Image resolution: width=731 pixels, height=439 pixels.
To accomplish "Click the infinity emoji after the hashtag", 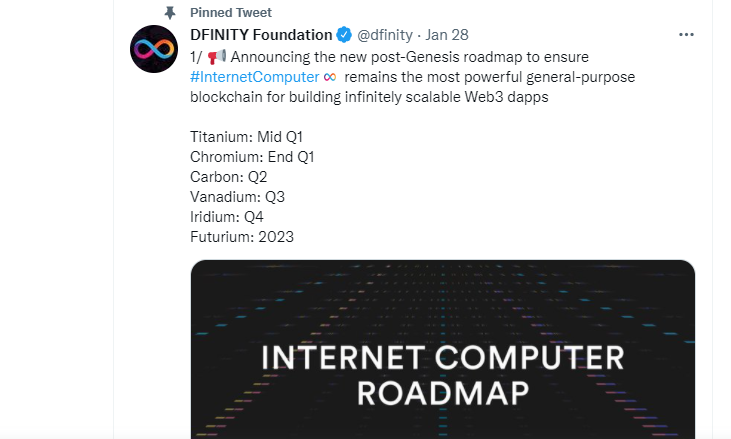I will click(x=330, y=77).
